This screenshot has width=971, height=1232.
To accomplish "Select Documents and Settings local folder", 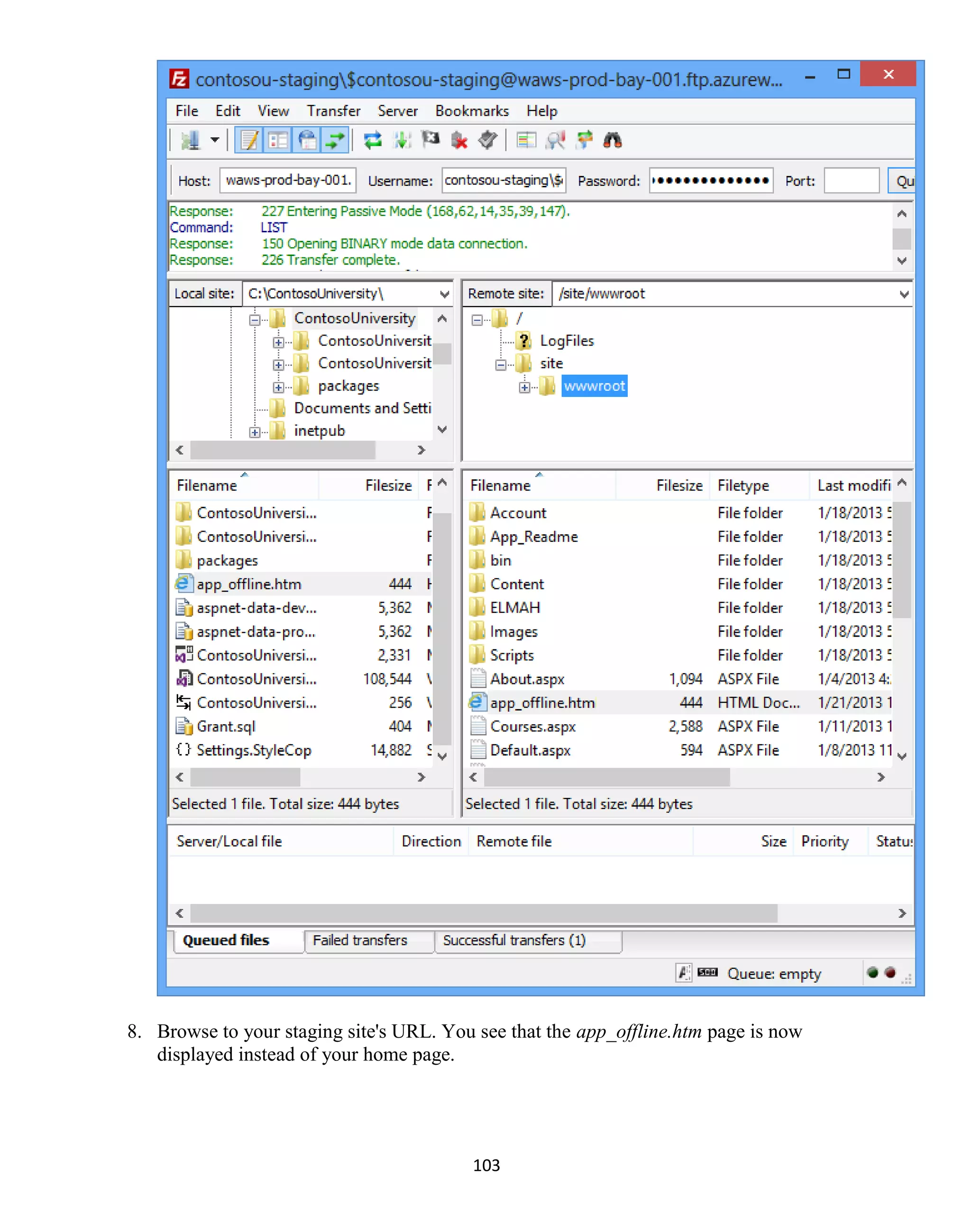I will pos(362,408).
